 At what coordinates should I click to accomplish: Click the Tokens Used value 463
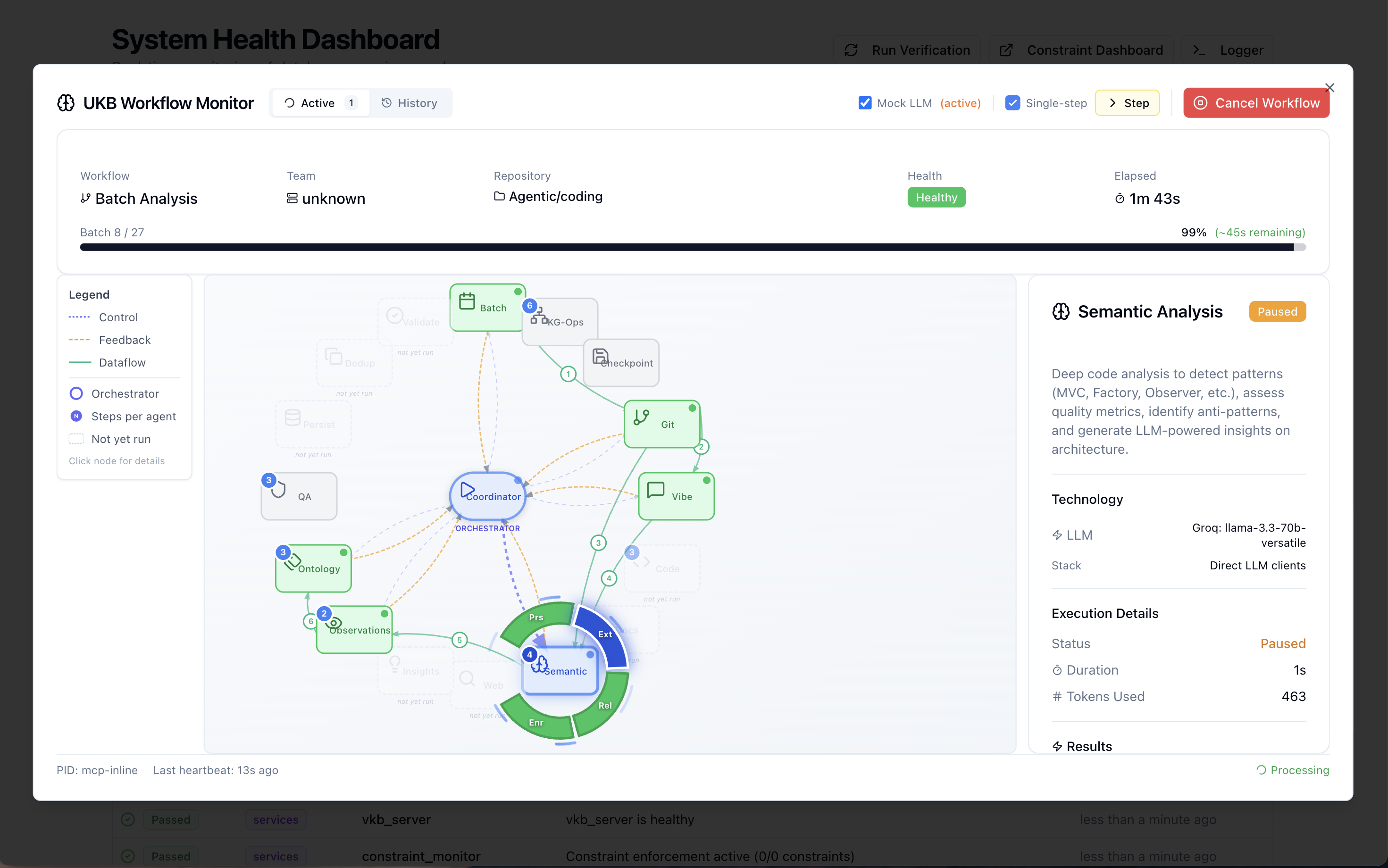[x=1294, y=696]
